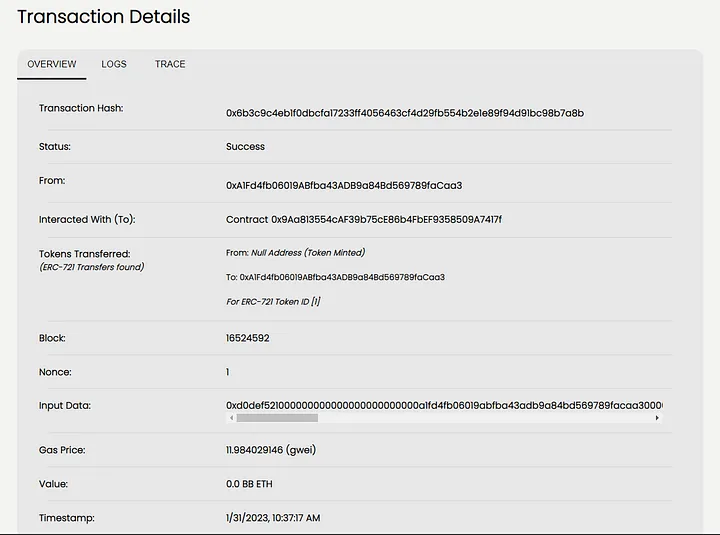Click the Input Data hex string field
This screenshot has width=720, height=535.
[444, 405]
